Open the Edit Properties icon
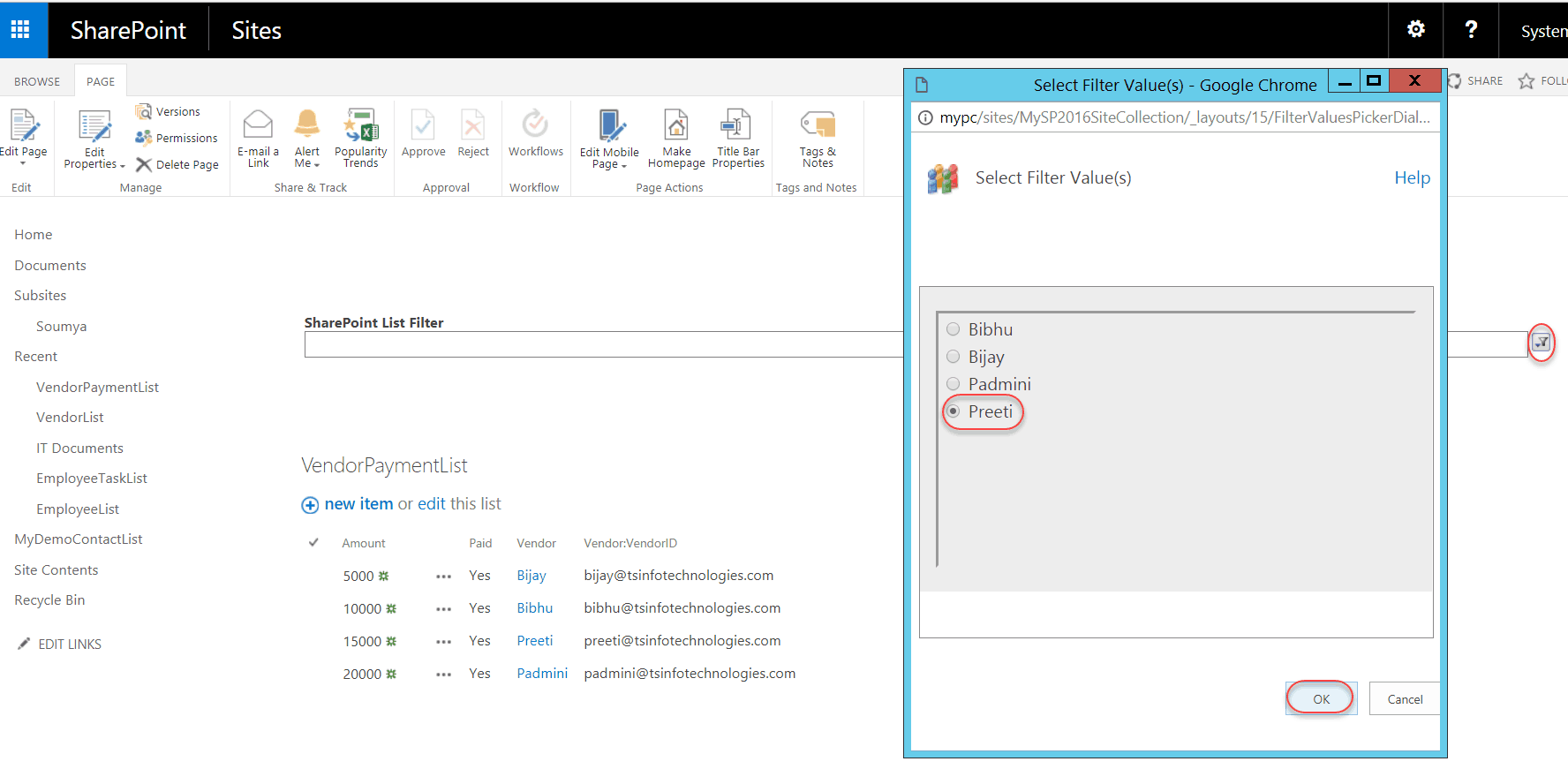Viewport: 1568px width, 769px height. [x=94, y=126]
